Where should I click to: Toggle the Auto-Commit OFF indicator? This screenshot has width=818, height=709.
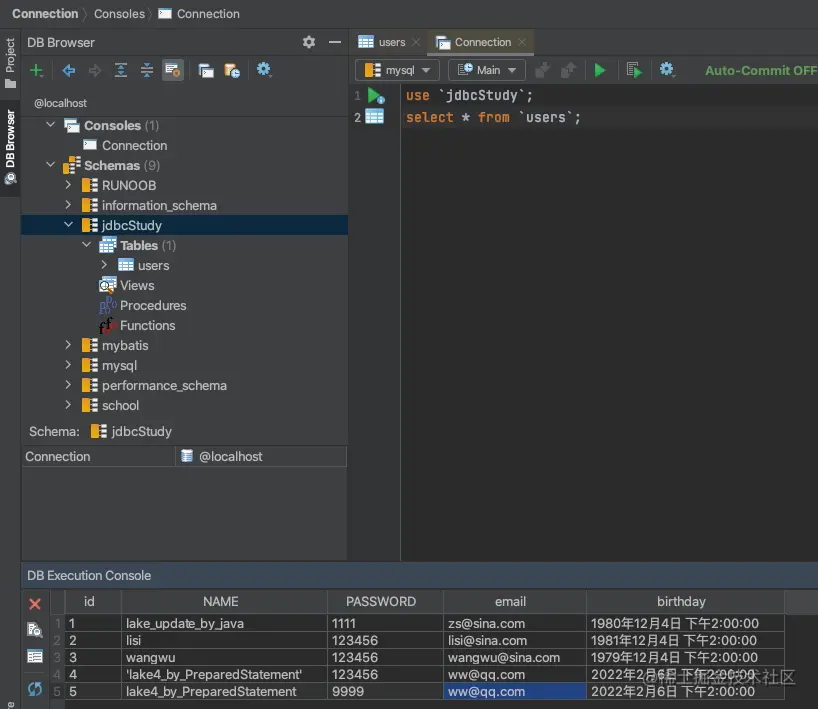(760, 70)
